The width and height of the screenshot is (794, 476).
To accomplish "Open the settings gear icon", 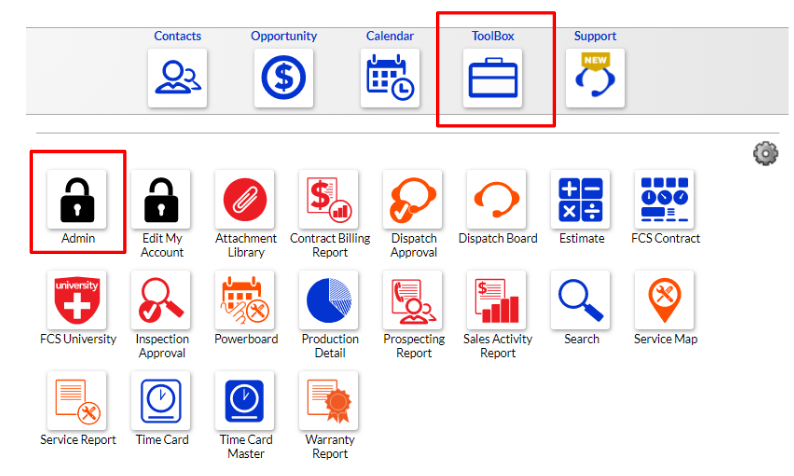I will (x=765, y=153).
